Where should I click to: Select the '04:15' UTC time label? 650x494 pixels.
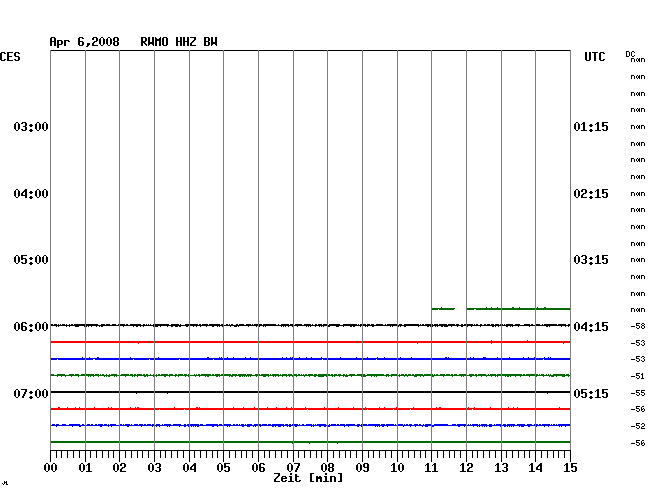pyautogui.click(x=591, y=327)
